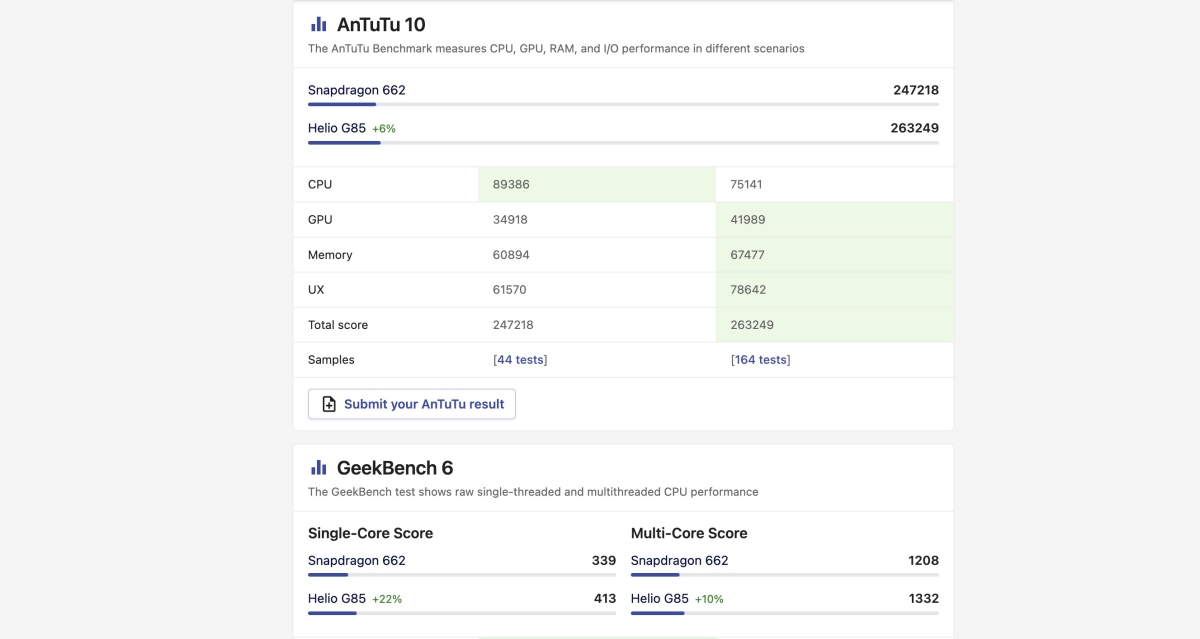Viewport: 1200px width, 639px height.
Task: Select the UX value 61570
Action: [510, 290]
